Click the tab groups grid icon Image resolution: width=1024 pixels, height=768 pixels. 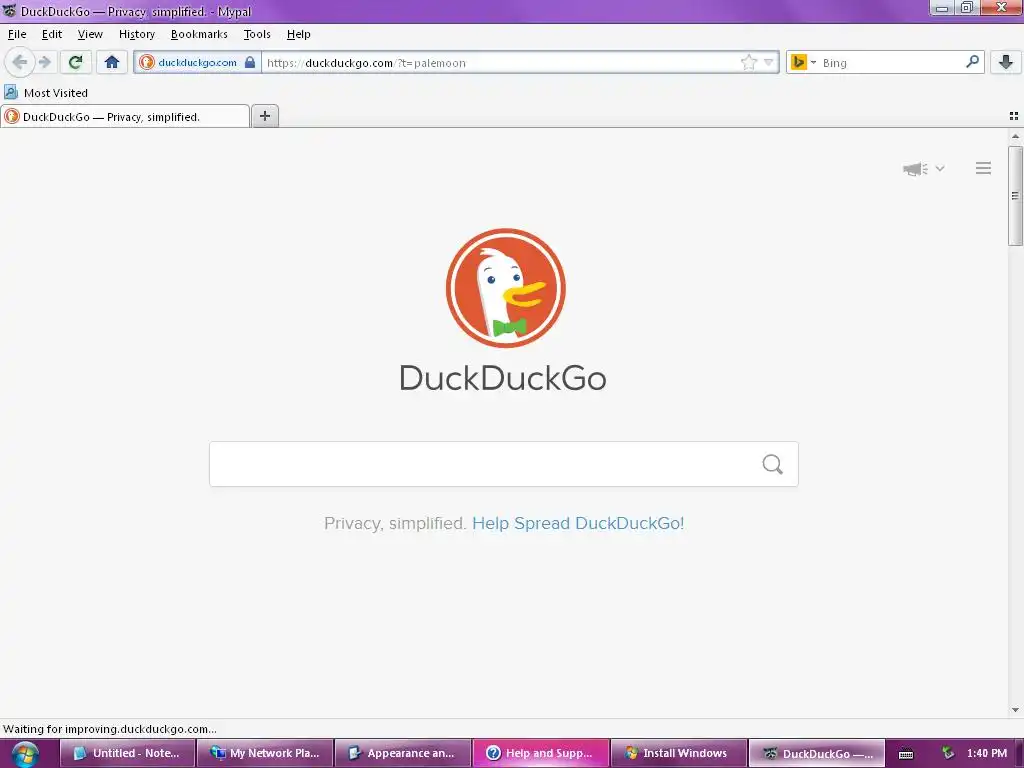click(1014, 116)
